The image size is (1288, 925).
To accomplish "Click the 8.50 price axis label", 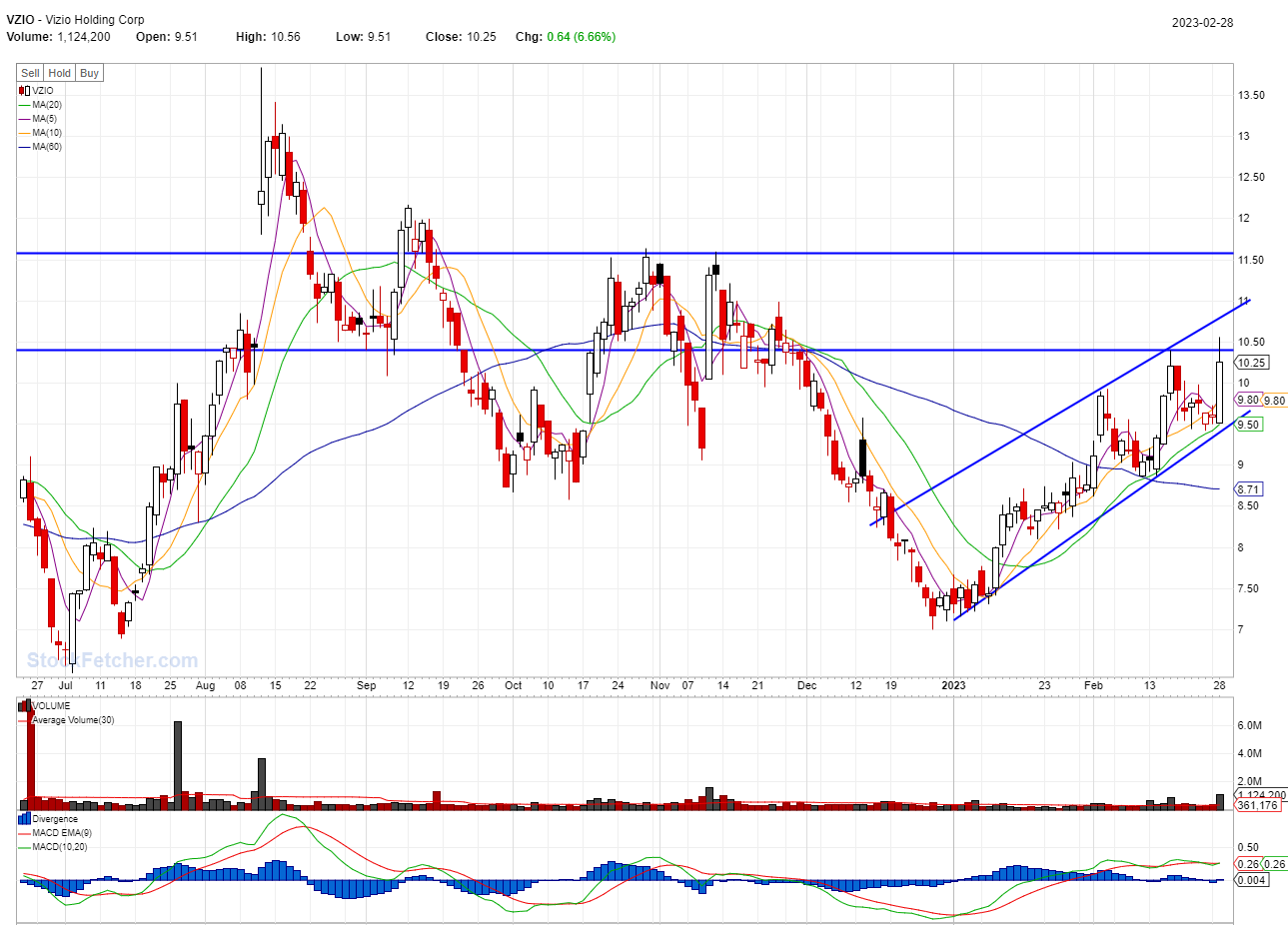I will coord(1248,506).
